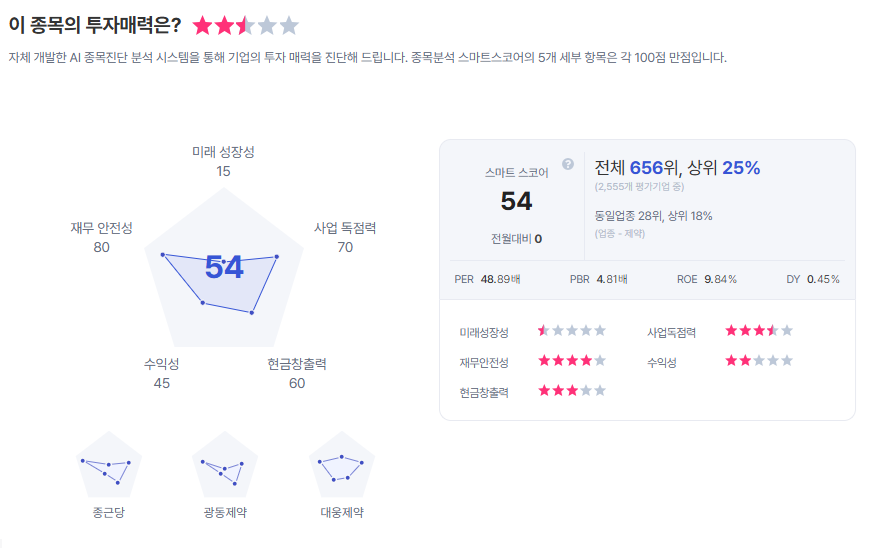Click the 광동제약 company name link

point(224,513)
